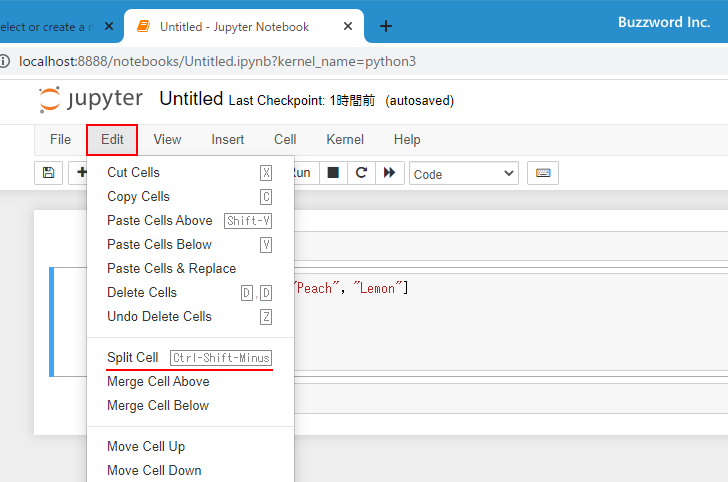Open the File menu

[60, 139]
